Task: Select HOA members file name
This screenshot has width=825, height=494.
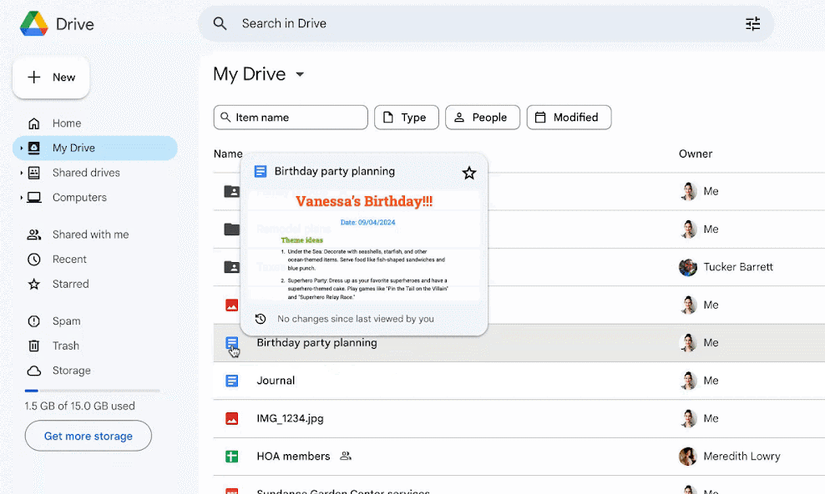Action: [x=294, y=457]
